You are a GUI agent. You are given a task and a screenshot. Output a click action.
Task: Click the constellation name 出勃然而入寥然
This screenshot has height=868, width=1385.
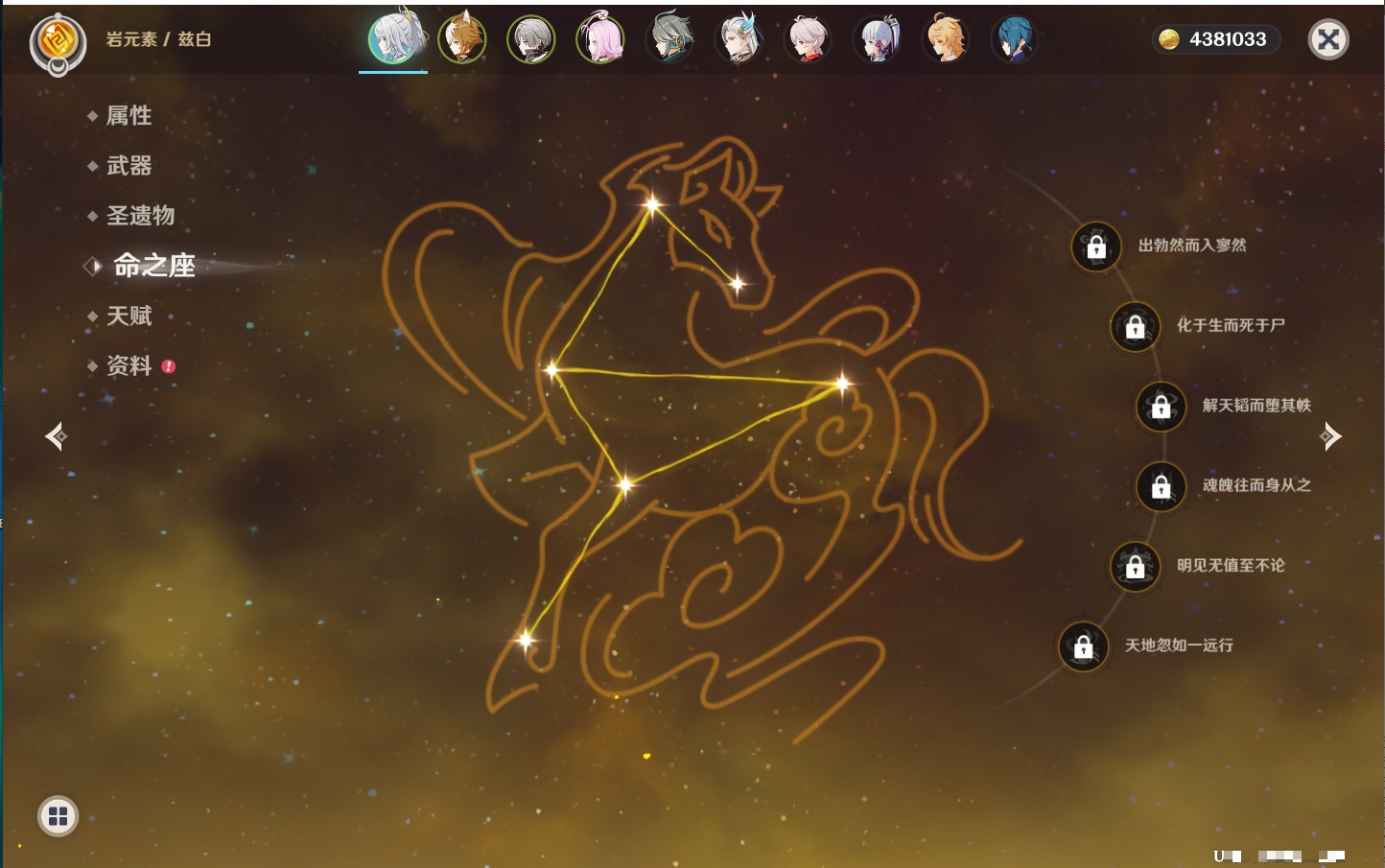pos(1192,246)
